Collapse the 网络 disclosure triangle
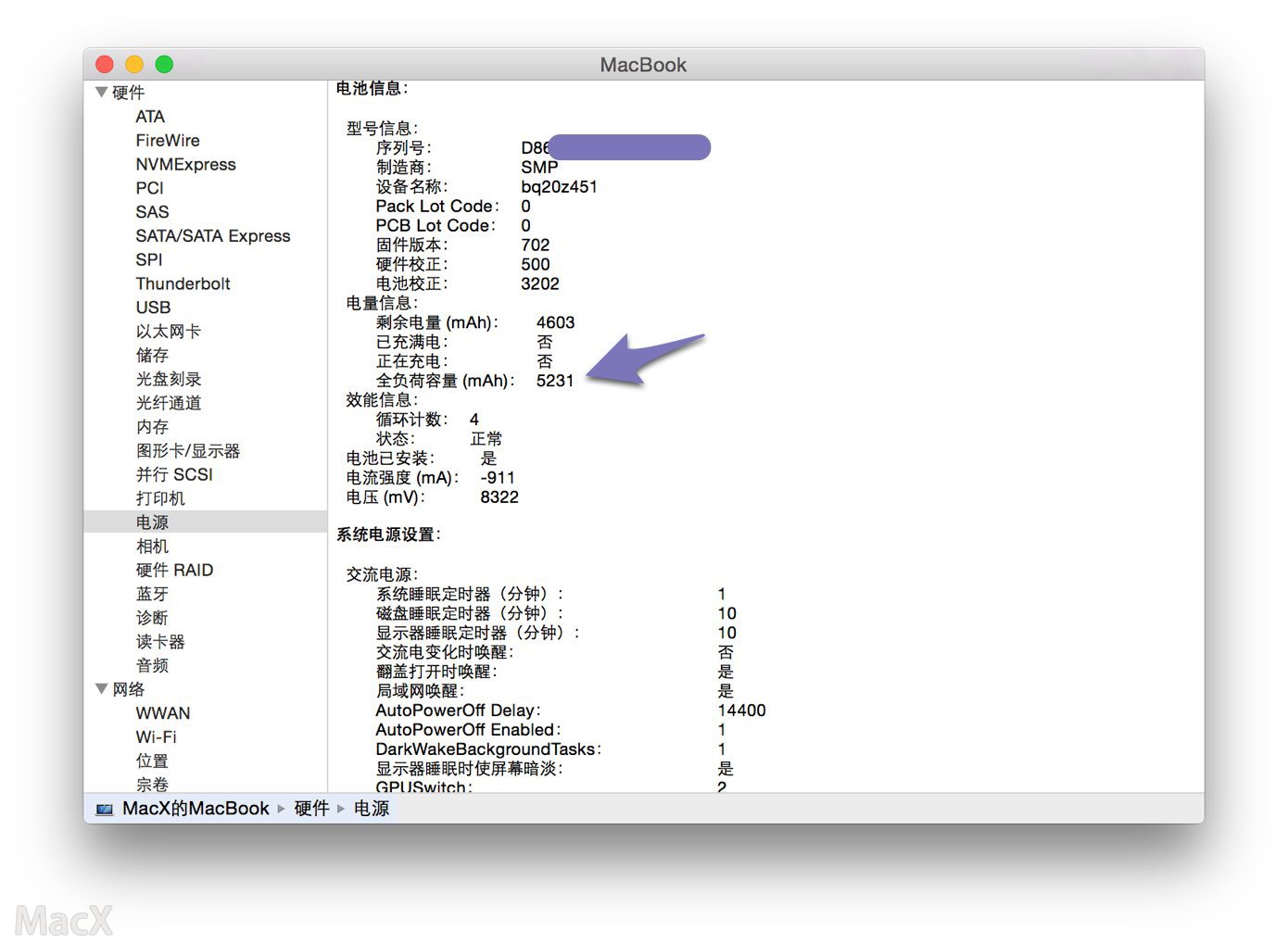Screen dimensions: 1288x943 (102, 688)
